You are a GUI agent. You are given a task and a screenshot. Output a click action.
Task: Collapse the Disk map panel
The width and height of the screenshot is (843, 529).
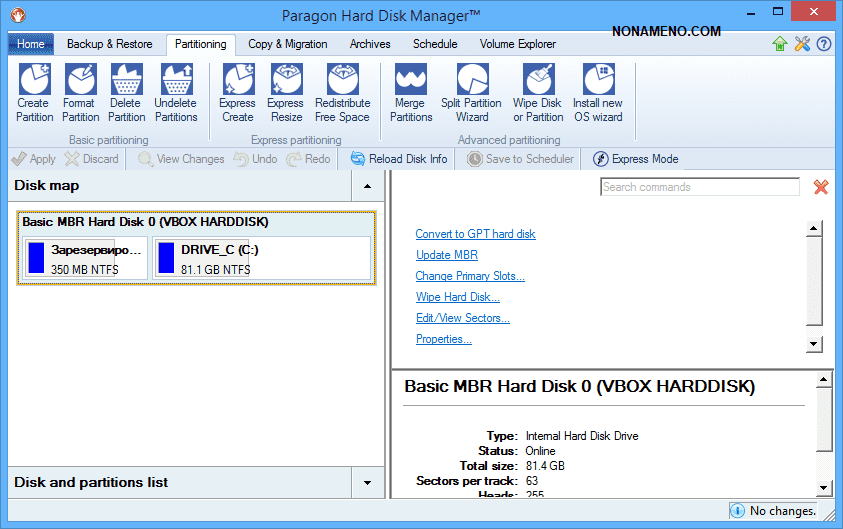tap(367, 186)
